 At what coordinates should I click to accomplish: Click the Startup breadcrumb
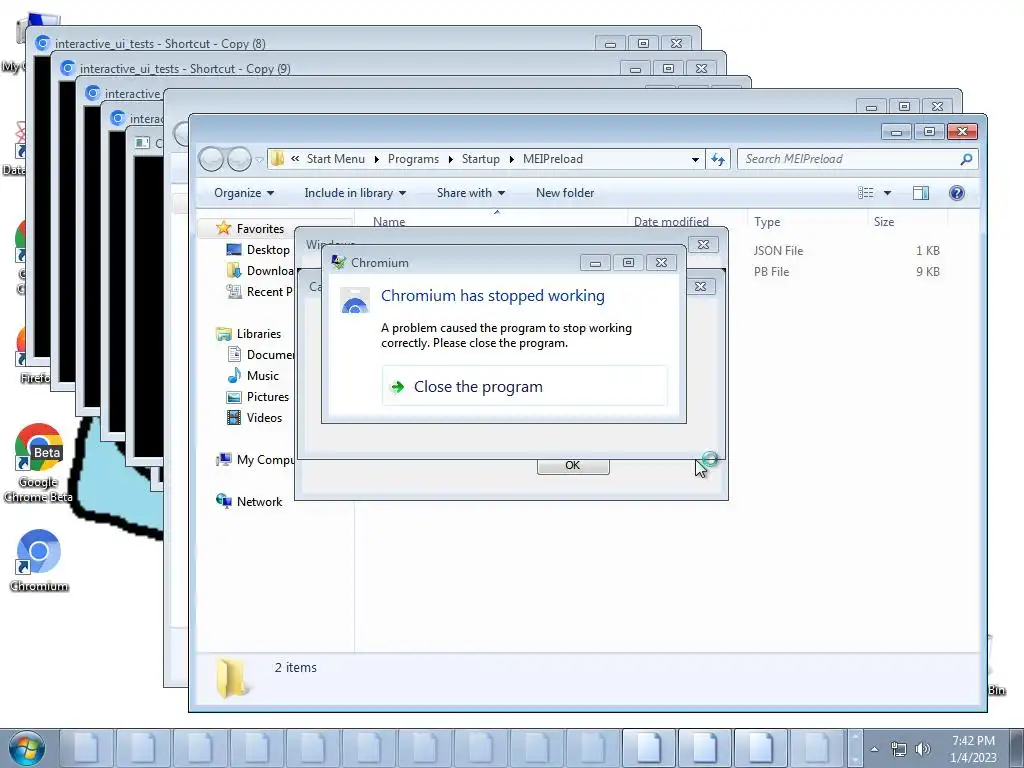(481, 159)
